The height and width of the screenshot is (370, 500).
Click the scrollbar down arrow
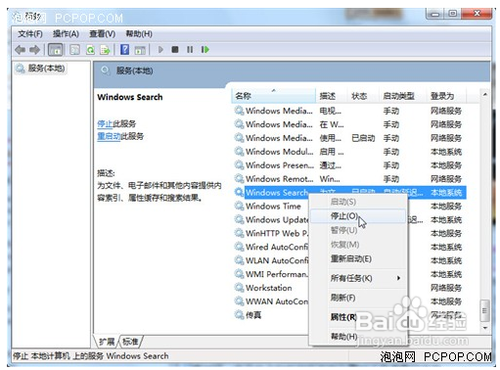(x=485, y=328)
